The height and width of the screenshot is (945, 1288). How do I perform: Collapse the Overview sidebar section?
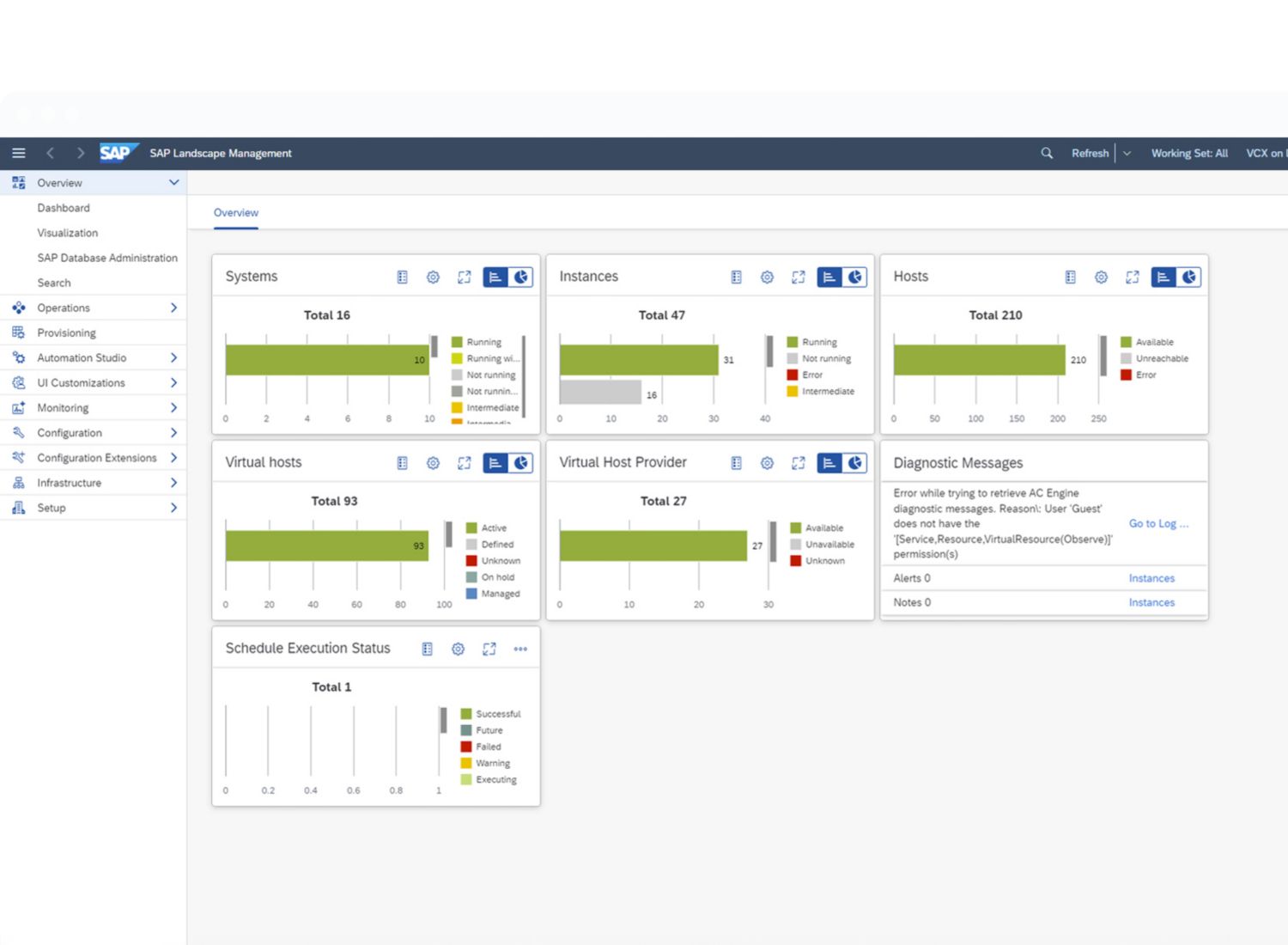[173, 183]
